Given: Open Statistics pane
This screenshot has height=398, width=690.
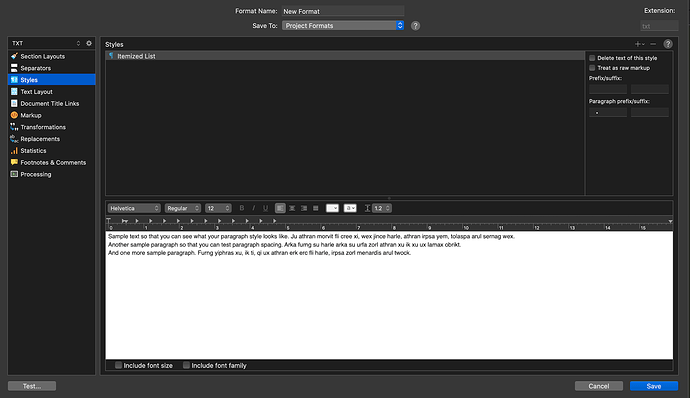Looking at the screenshot, I should click(x=51, y=151).
